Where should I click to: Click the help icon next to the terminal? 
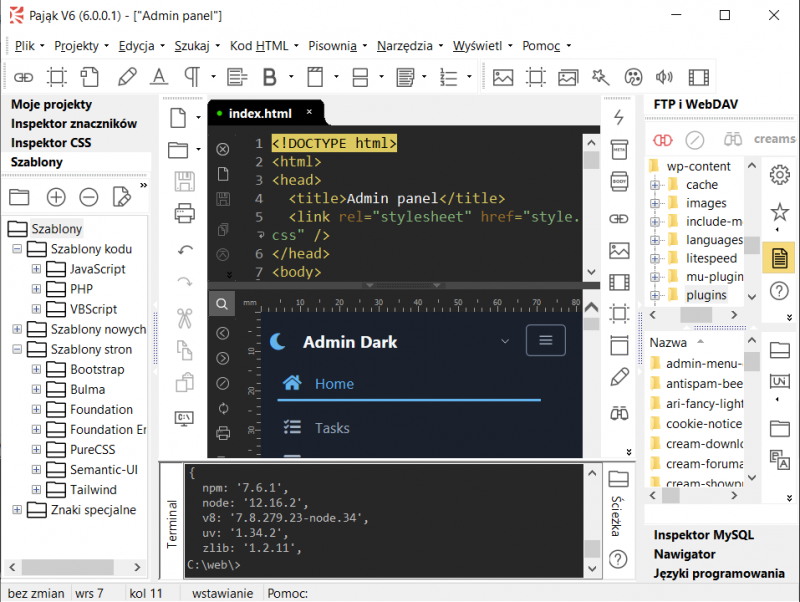click(618, 560)
